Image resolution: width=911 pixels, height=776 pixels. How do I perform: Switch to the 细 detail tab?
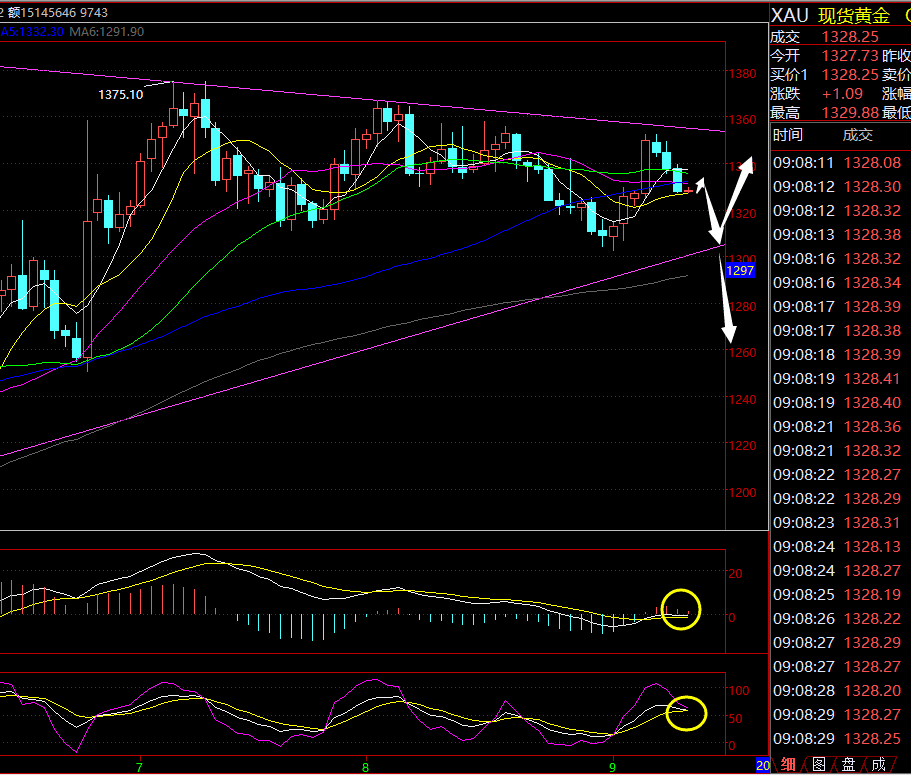tap(788, 765)
